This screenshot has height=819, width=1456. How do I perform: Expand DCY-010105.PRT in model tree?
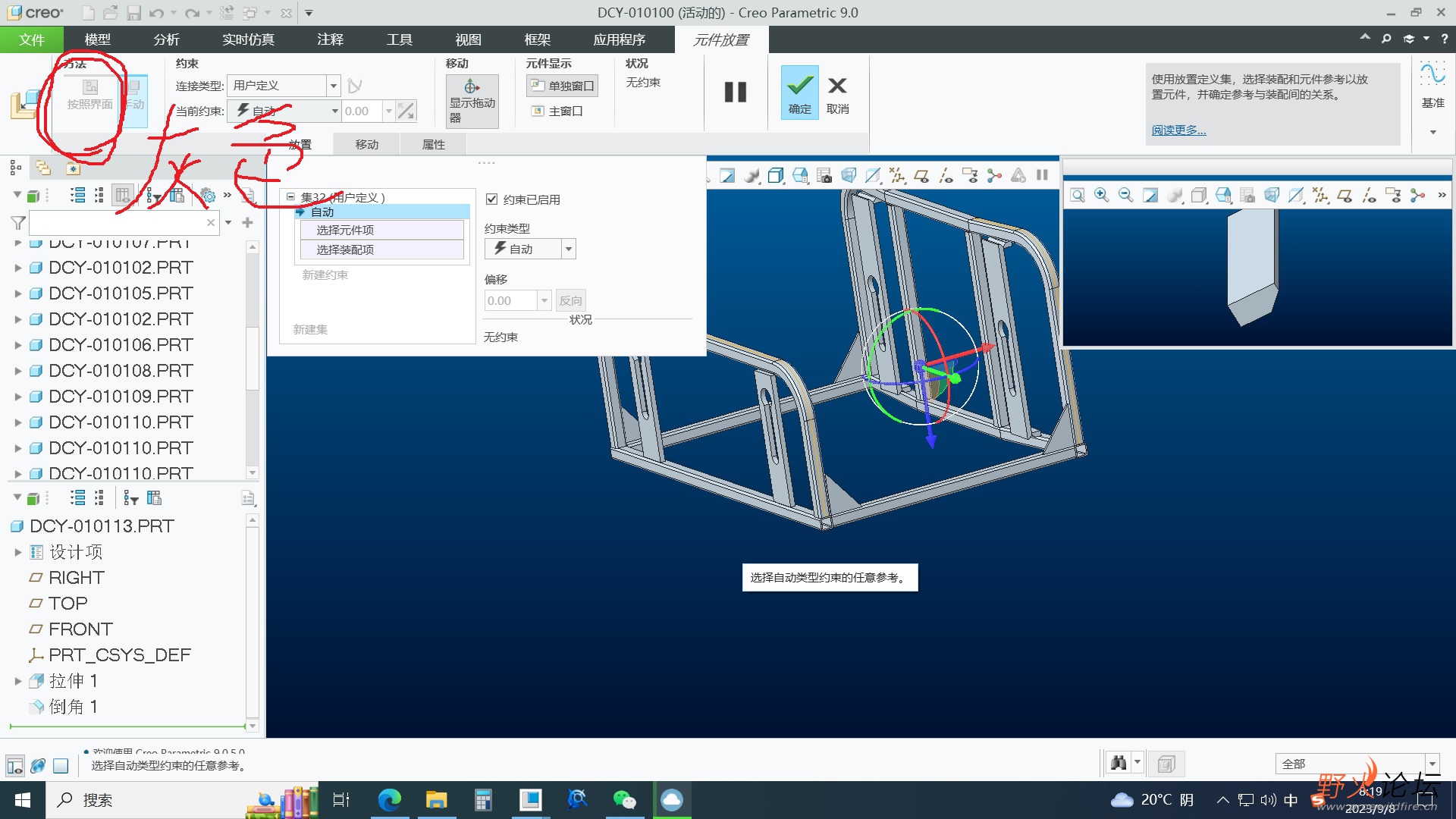tap(18, 293)
